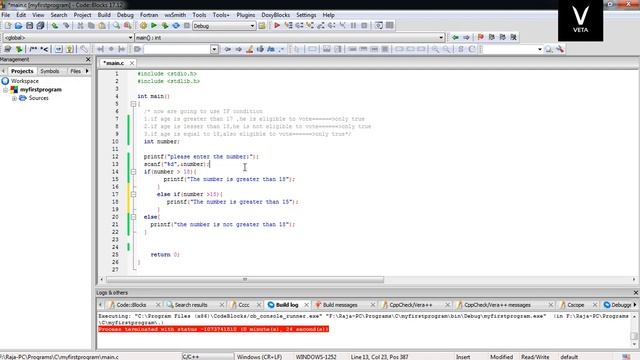
Task: Open the Settings menu
Action: click(306, 15)
